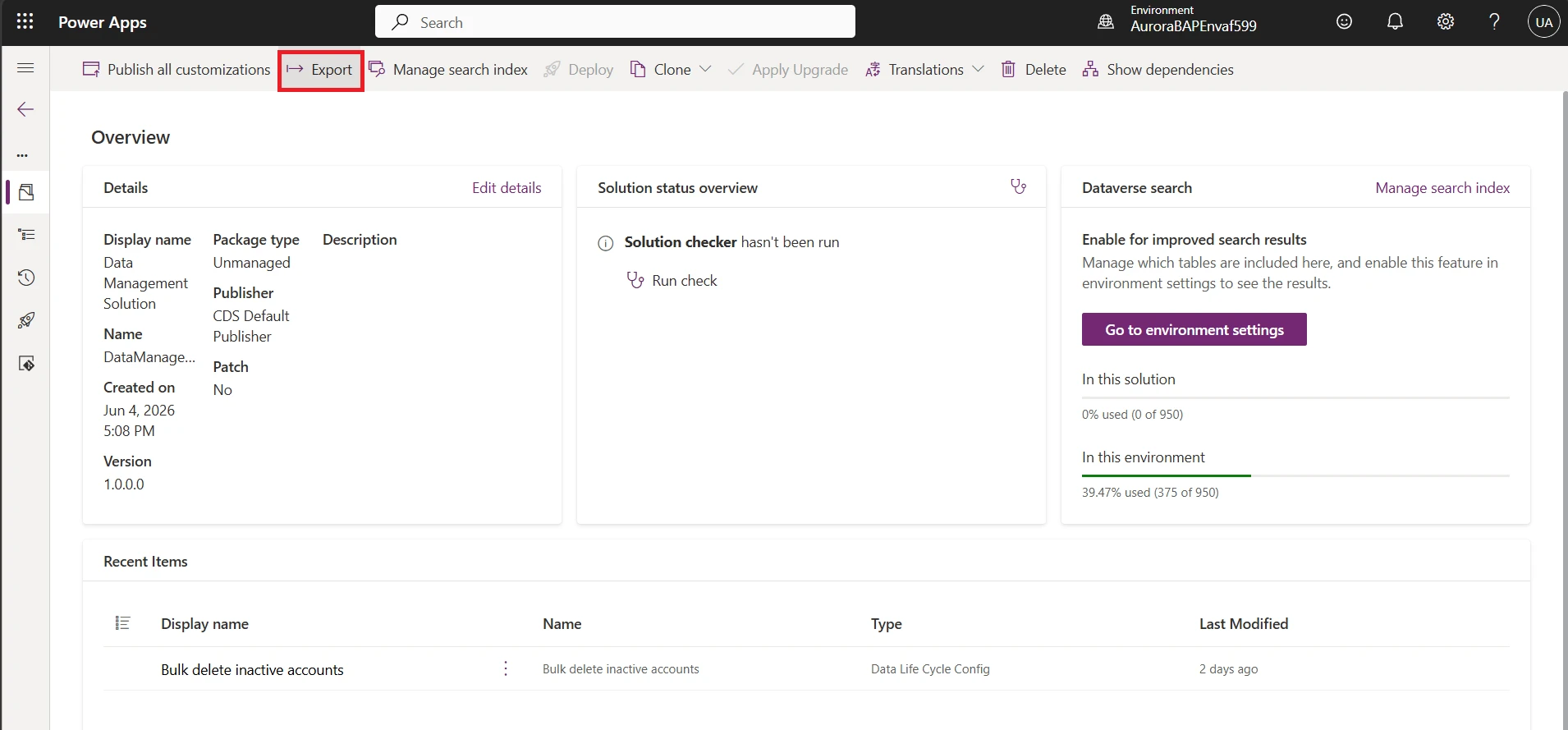Click the environment picker globe icon
Image resolution: width=1568 pixels, height=730 pixels.
pos(1106,22)
